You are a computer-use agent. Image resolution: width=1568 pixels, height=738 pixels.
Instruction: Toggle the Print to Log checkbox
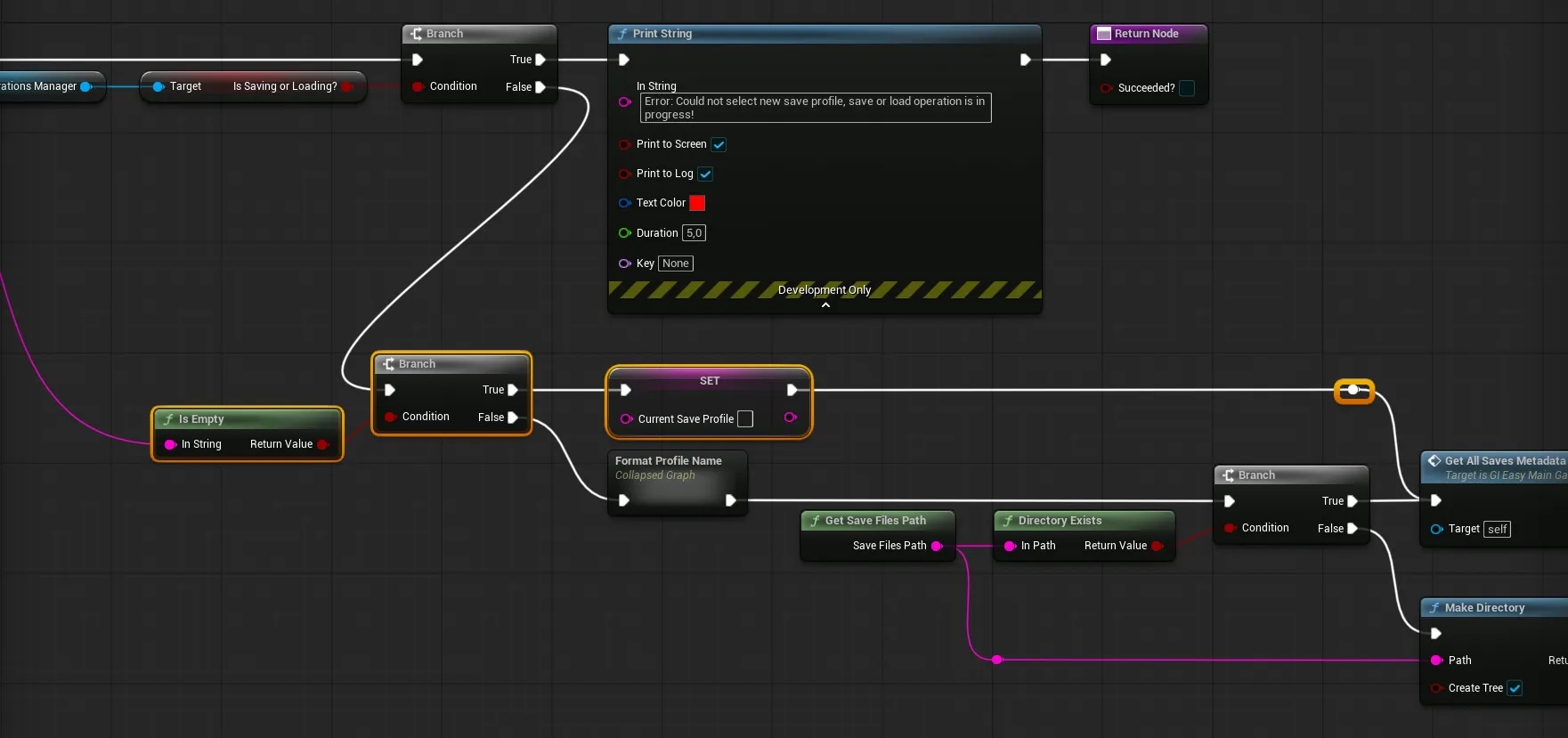[705, 174]
